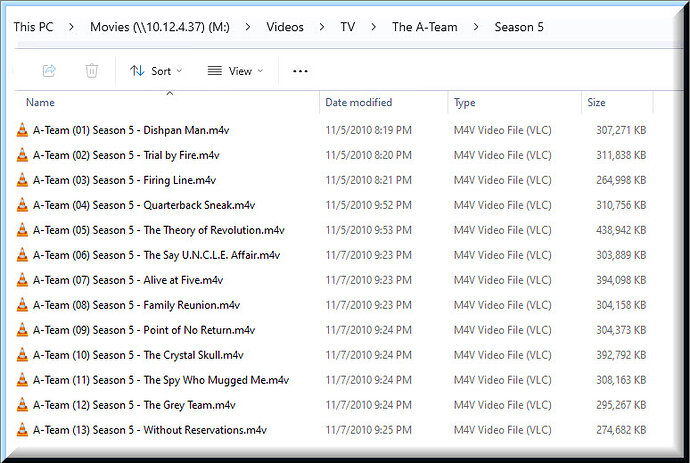Select file name A-Team (08) Season 5 - Family Reunion.m4v
The height and width of the screenshot is (463, 690).
[x=136, y=305]
